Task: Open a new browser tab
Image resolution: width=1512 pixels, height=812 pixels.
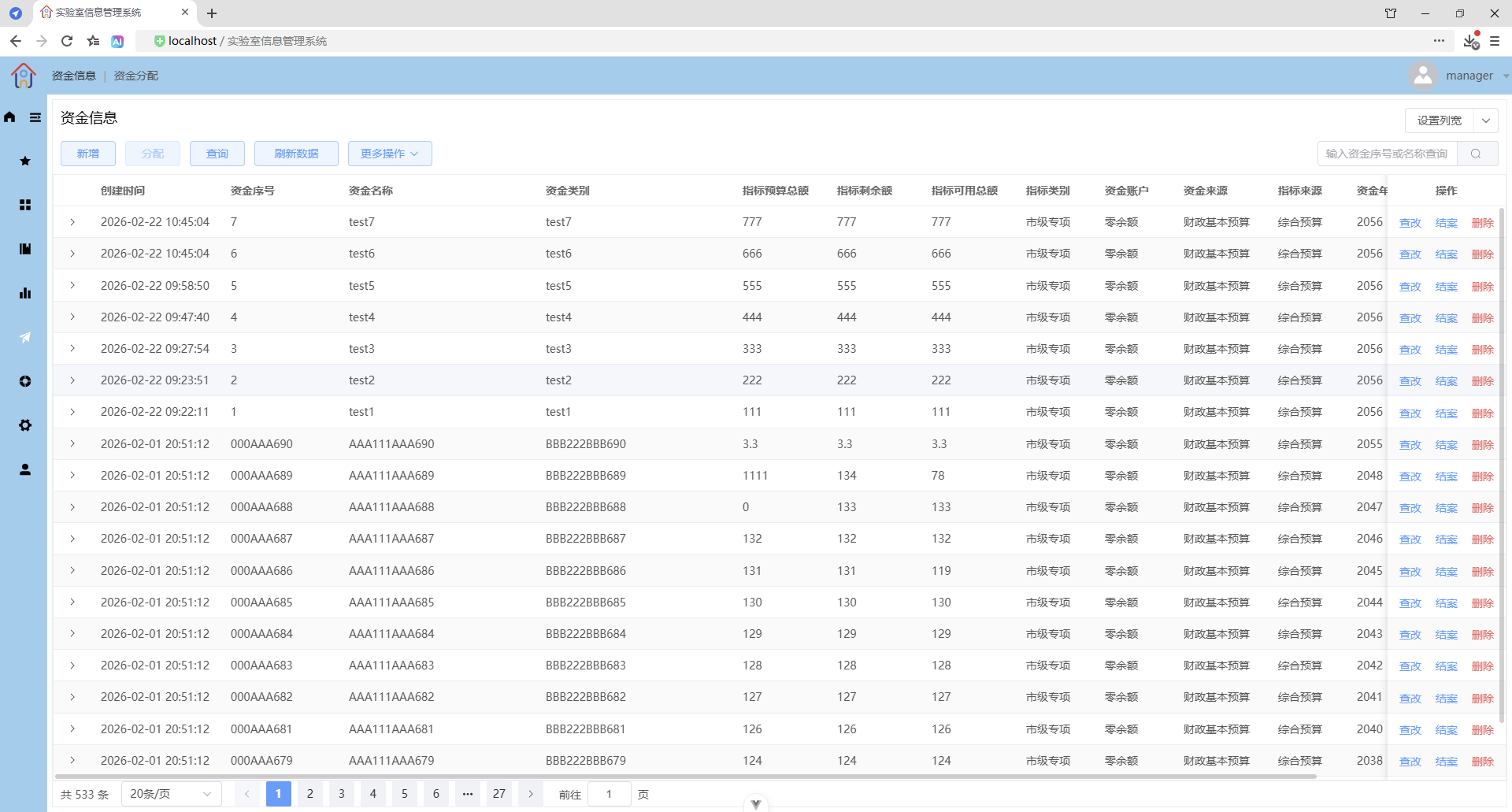Action: coord(212,13)
